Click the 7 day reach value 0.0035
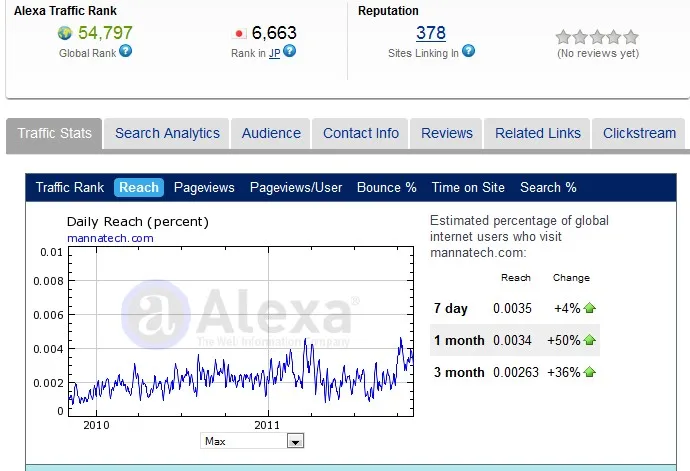 [x=512, y=308]
